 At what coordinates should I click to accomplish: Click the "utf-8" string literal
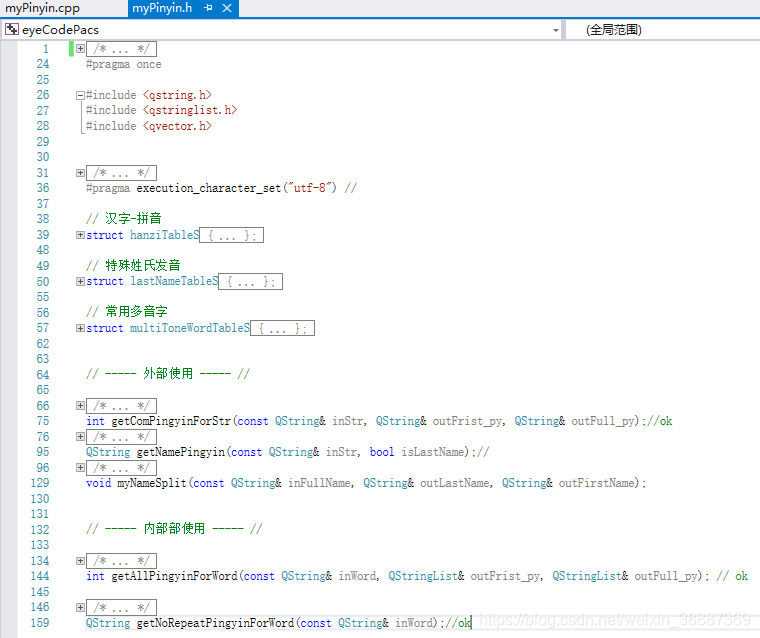click(x=312, y=188)
